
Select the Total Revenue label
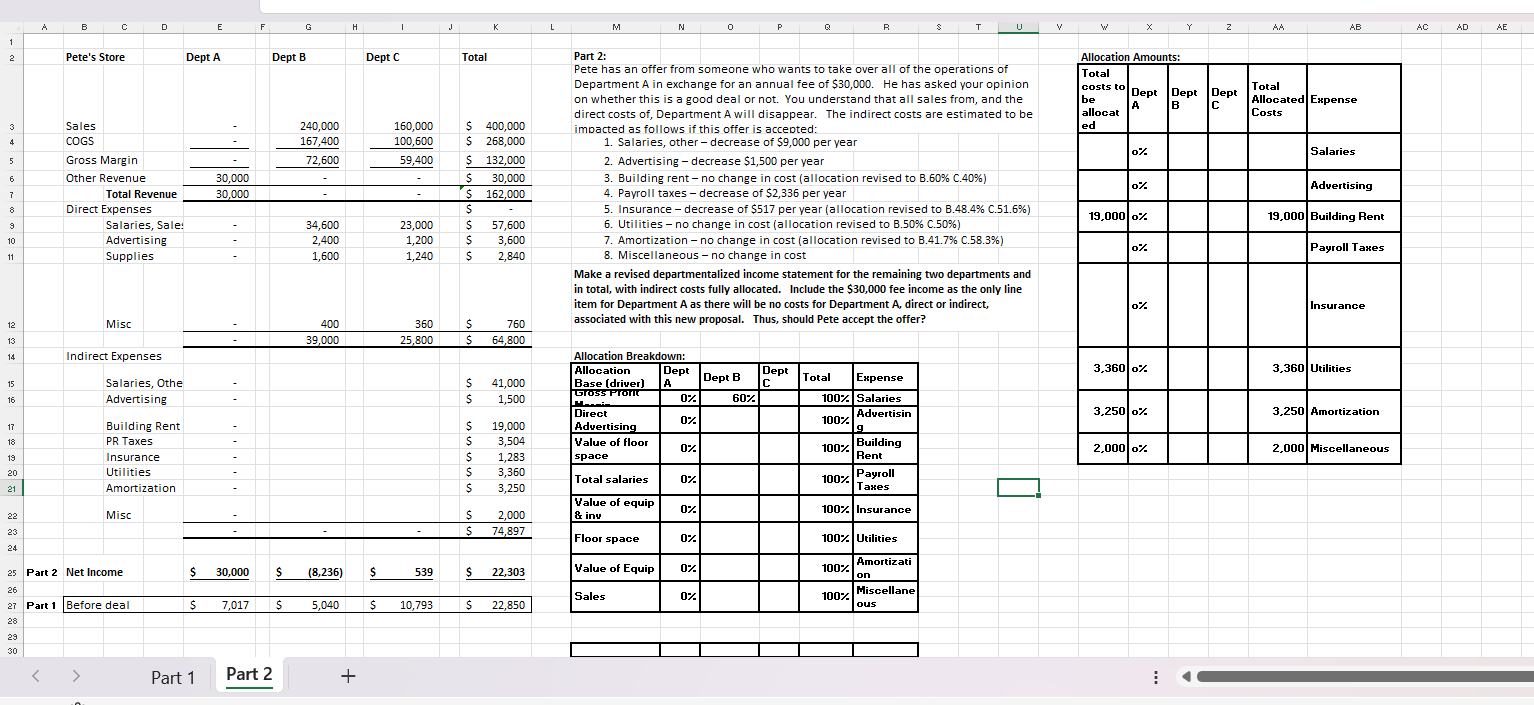[x=141, y=194]
